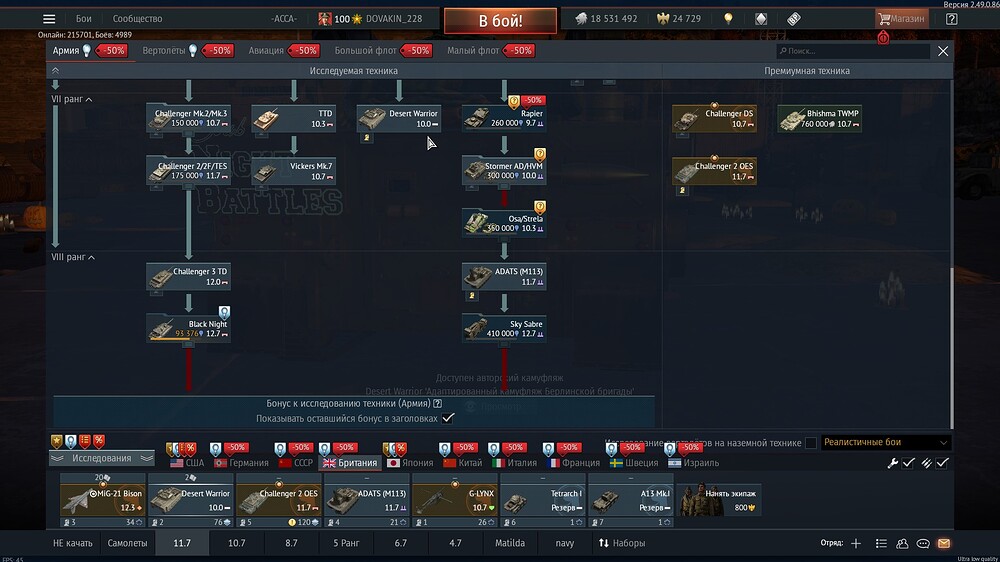Click the golden eagles currency icon
Screen dimensions: 1000x562
coord(661,19)
